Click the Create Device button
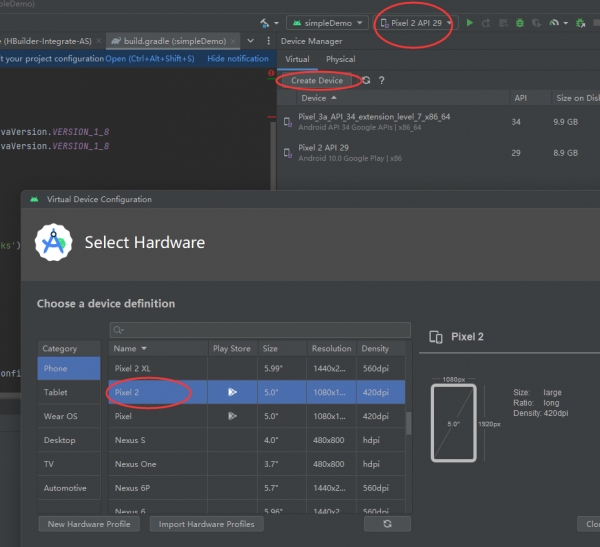The width and height of the screenshot is (600, 547). (x=317, y=80)
